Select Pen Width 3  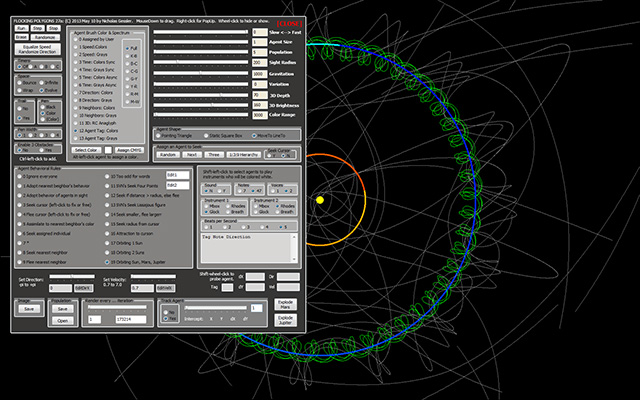(42, 135)
